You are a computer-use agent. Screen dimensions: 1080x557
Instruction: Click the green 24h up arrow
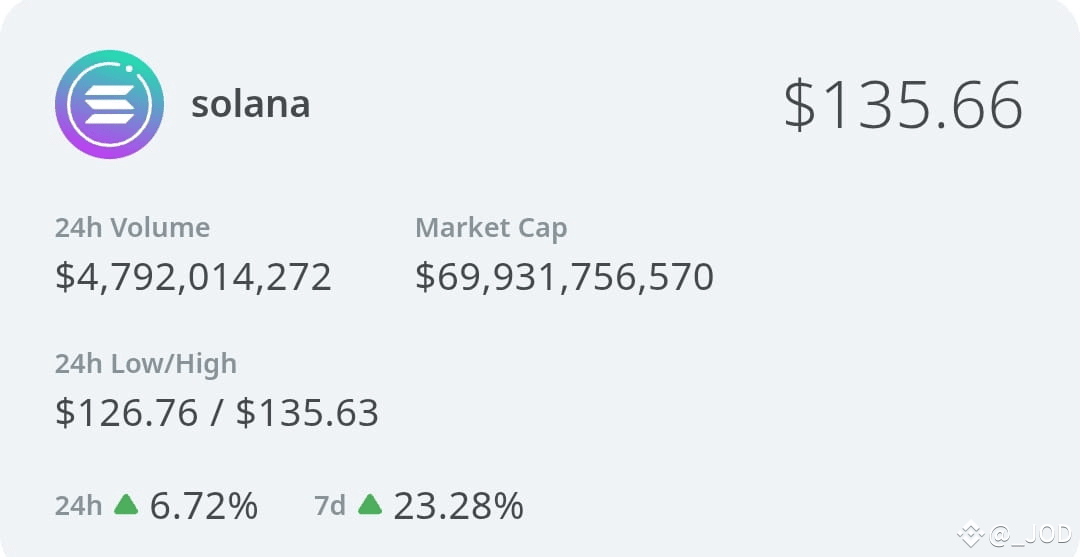[x=126, y=505]
